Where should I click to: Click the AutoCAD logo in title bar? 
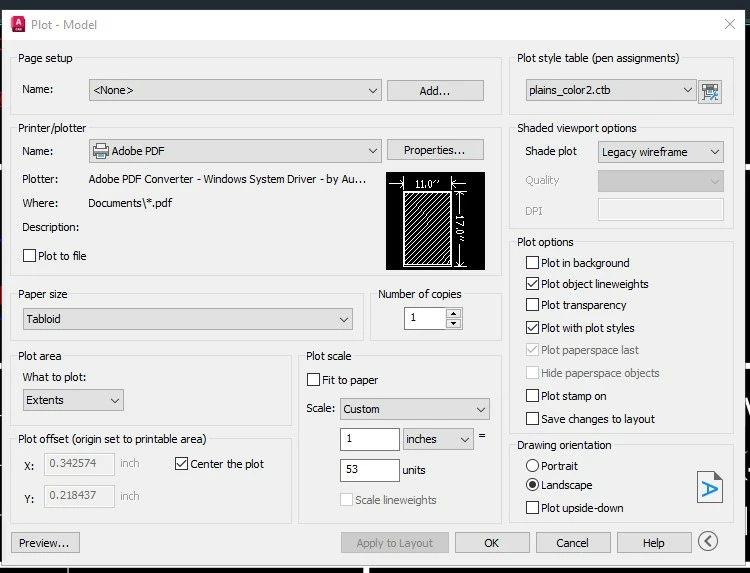click(x=18, y=24)
